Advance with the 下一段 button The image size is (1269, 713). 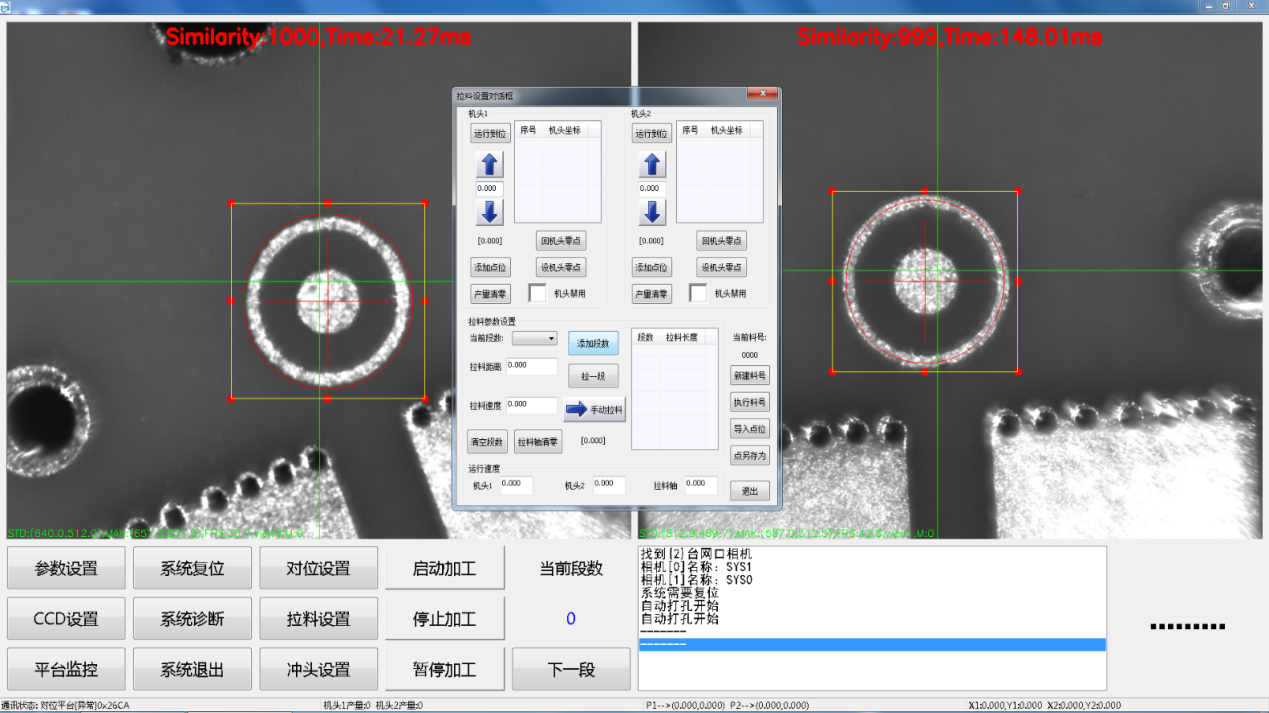coord(570,668)
